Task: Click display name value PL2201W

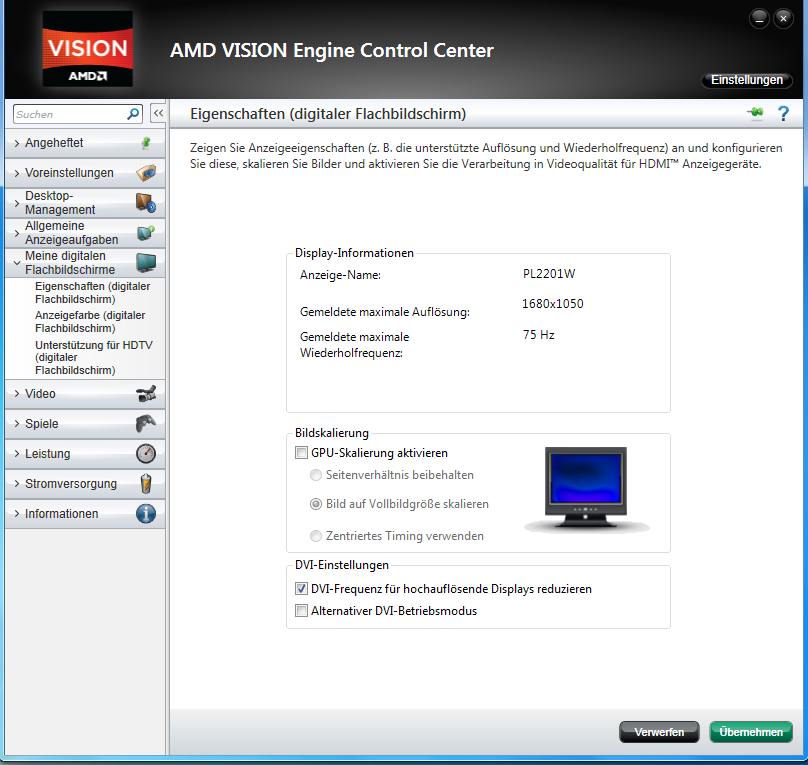Action: (549, 274)
